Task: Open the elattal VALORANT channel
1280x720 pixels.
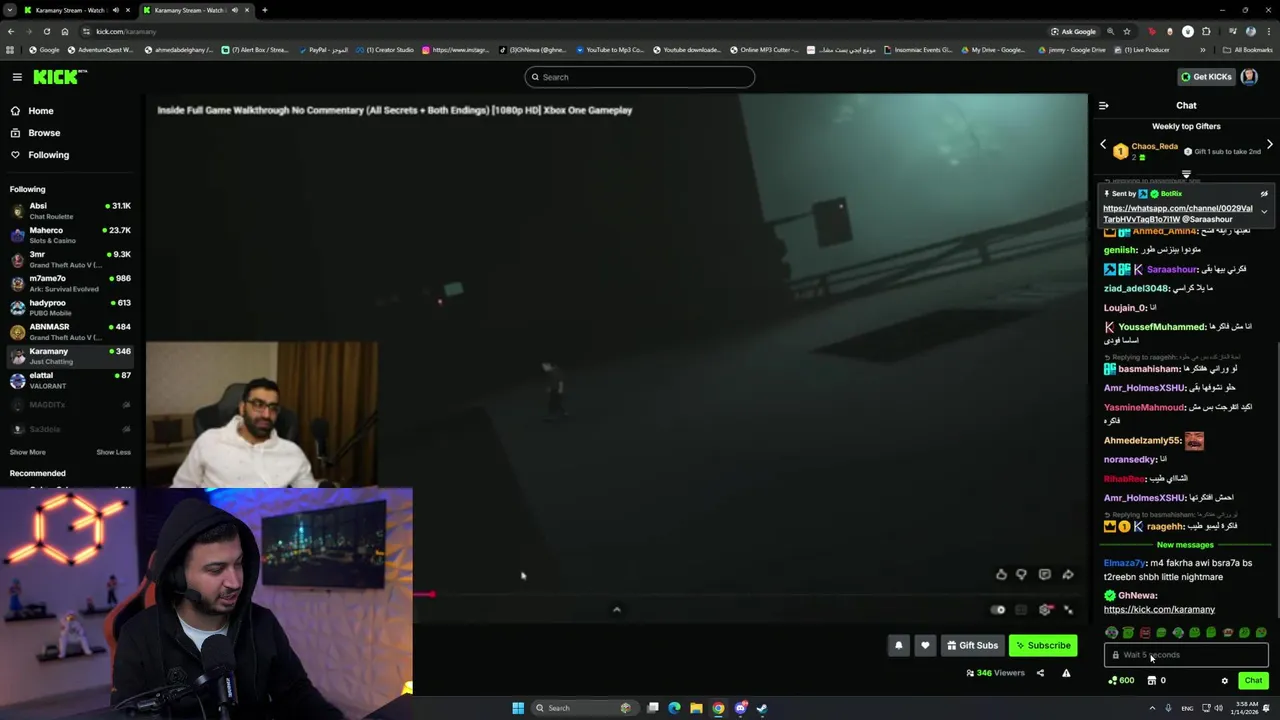Action: (x=72, y=380)
